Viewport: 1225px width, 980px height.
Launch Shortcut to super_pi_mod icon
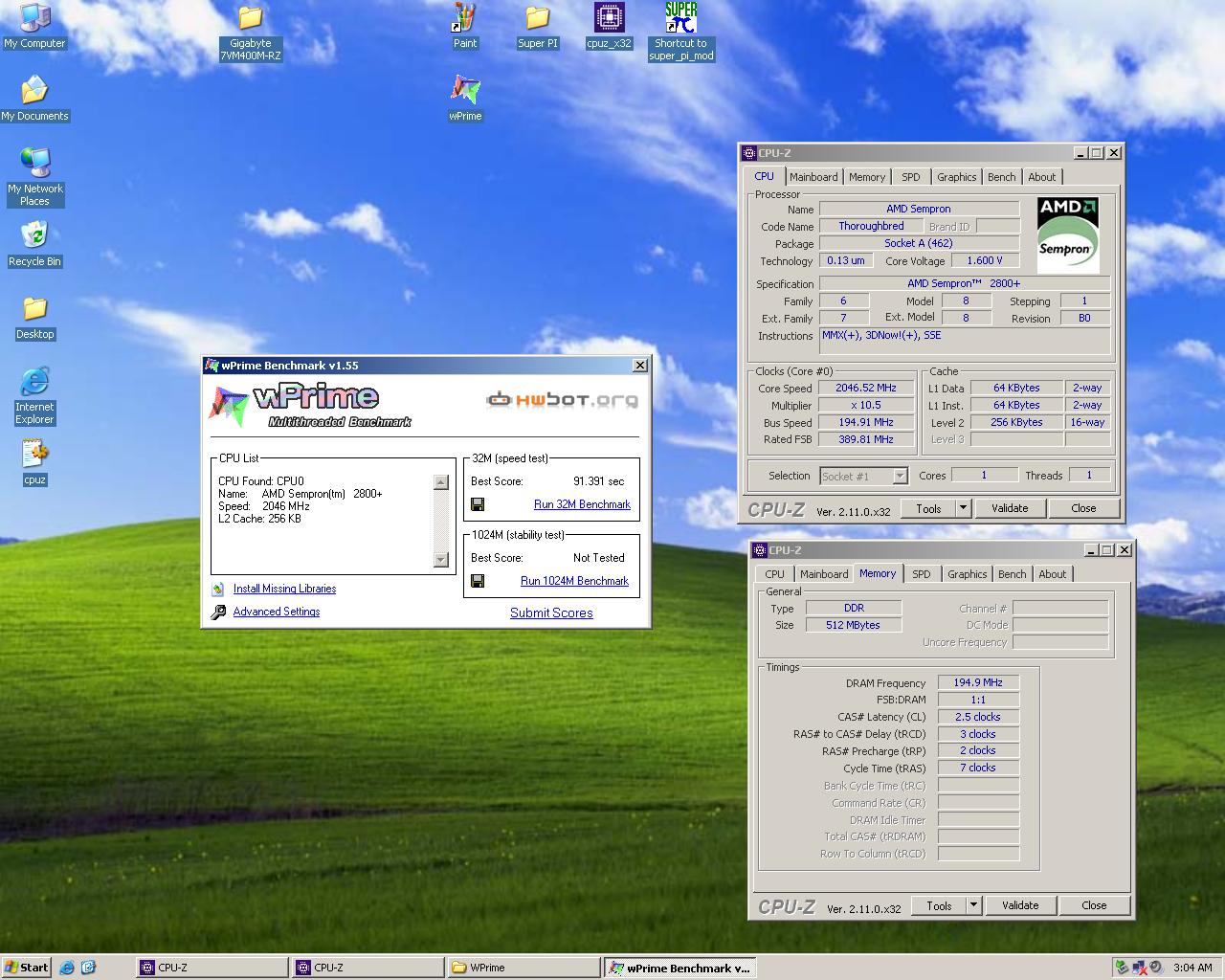tap(681, 32)
